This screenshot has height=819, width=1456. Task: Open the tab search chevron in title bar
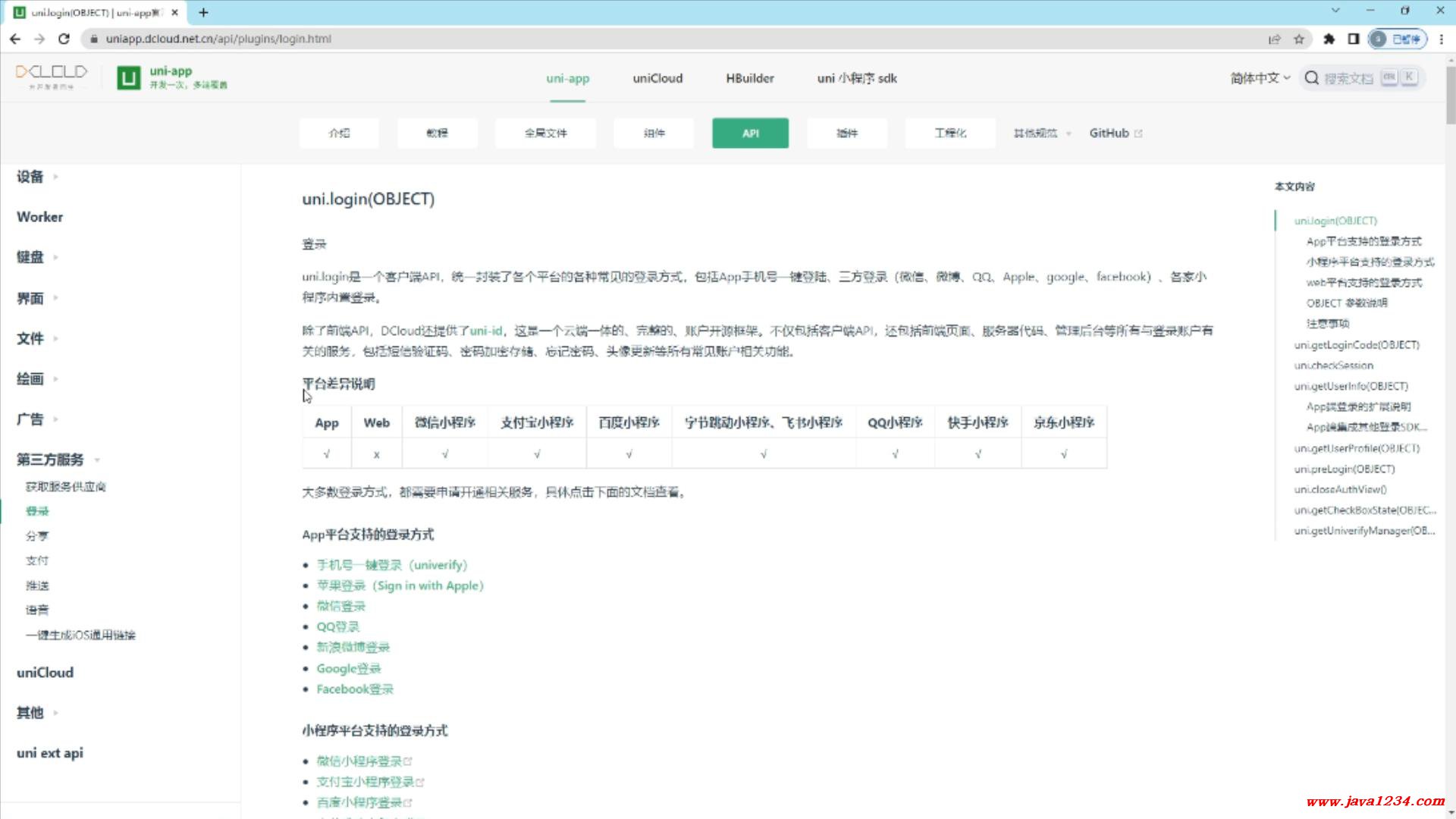point(1335,11)
